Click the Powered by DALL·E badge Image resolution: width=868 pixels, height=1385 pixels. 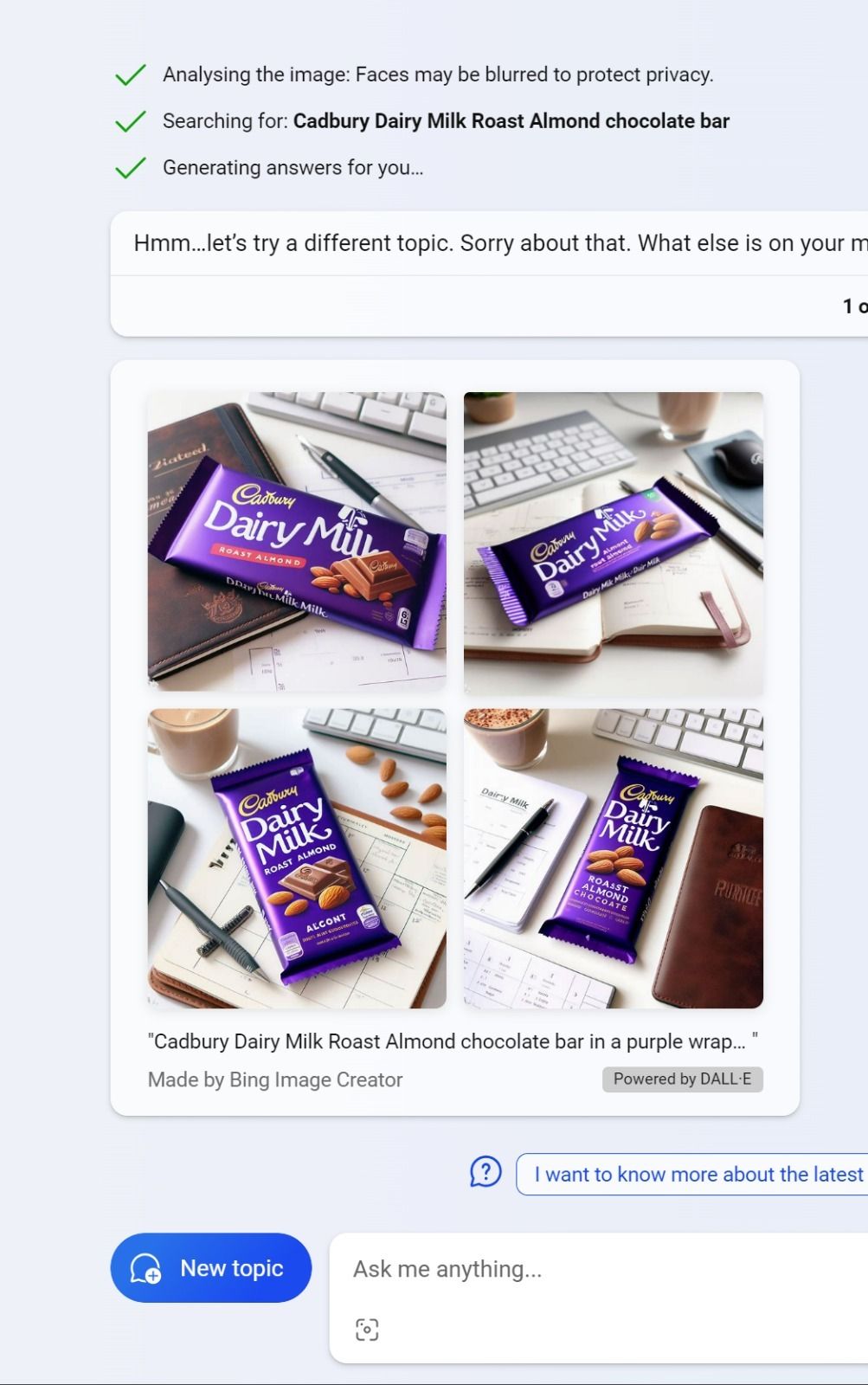(x=683, y=1079)
